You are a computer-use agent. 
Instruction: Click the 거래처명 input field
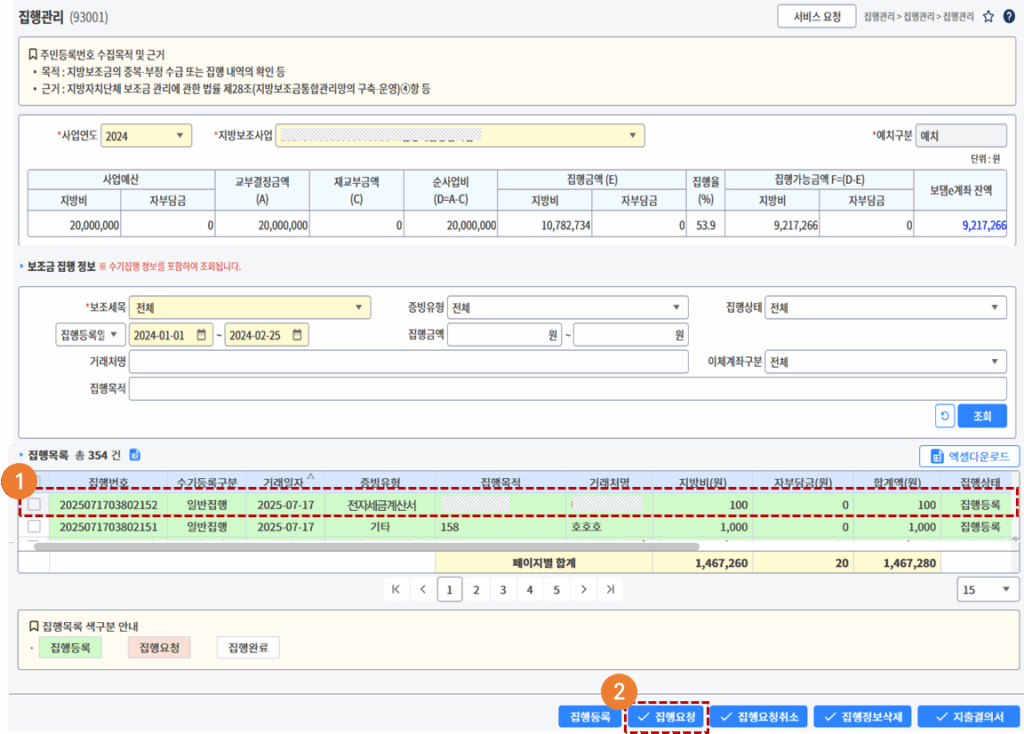[409, 362]
